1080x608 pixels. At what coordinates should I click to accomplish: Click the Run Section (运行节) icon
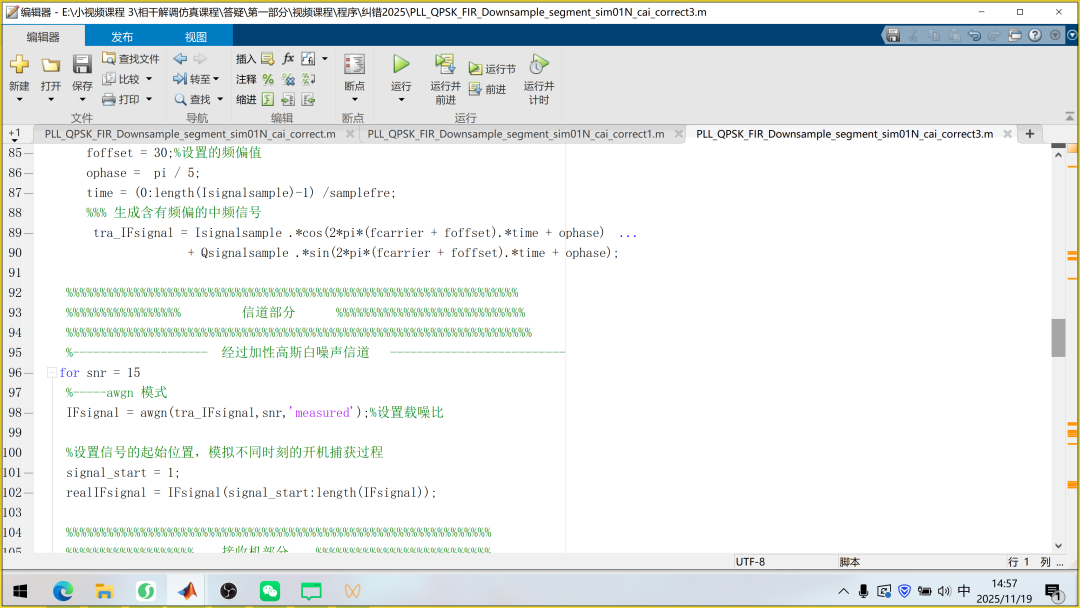[x=475, y=69]
